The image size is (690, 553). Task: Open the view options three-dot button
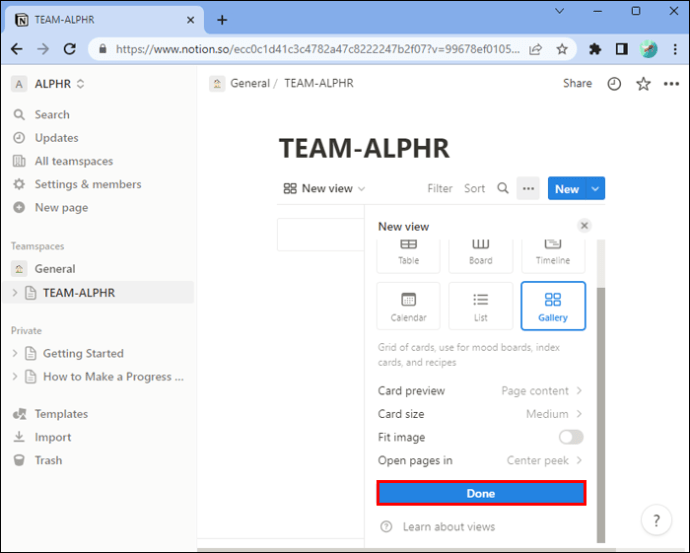pyautogui.click(x=528, y=188)
